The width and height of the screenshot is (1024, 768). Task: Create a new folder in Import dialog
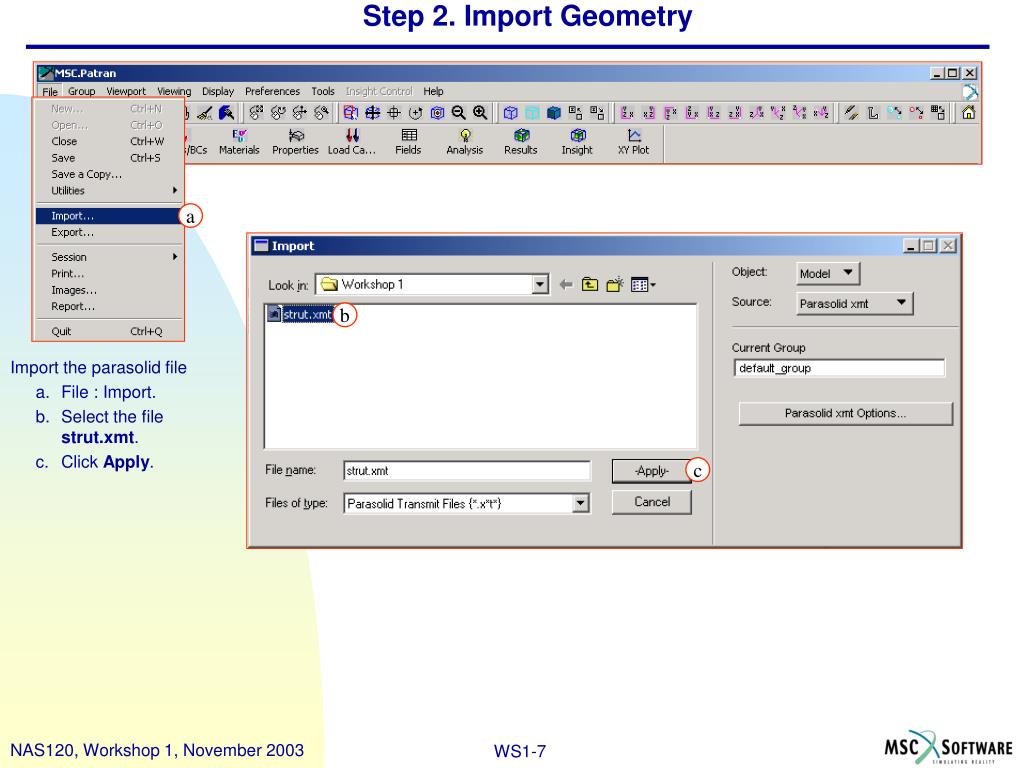click(615, 285)
